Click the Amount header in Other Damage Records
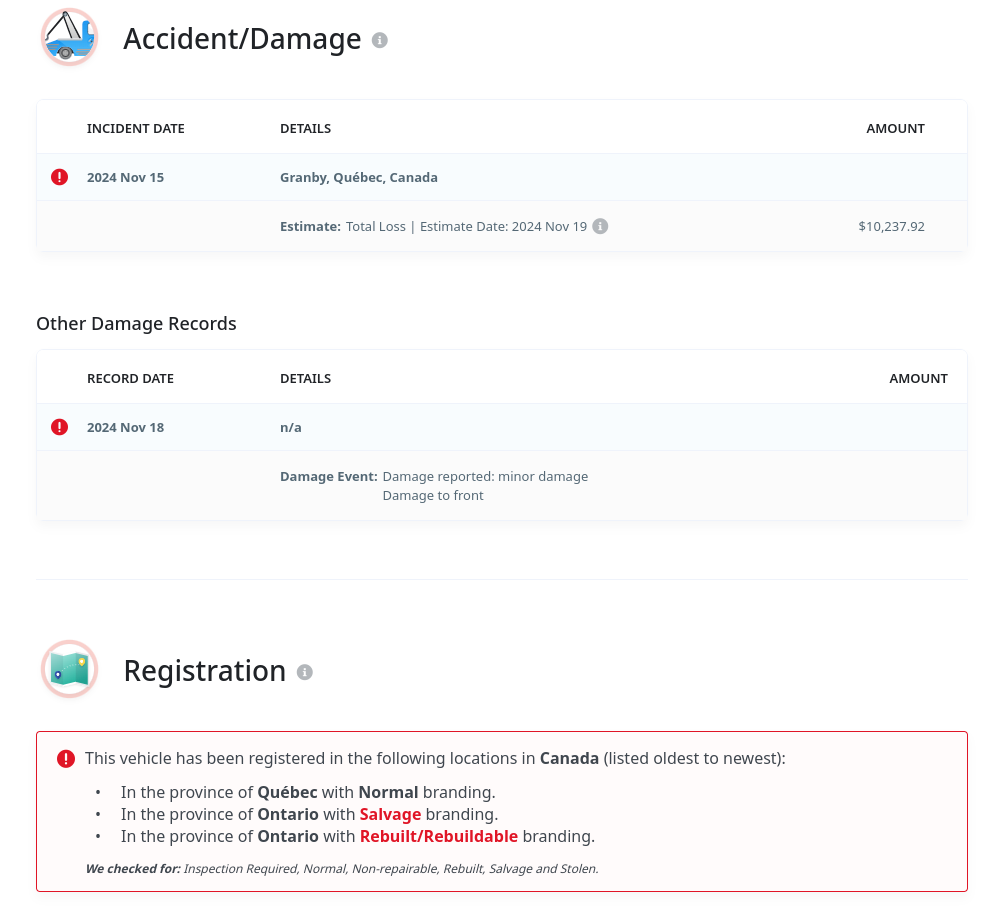The height and width of the screenshot is (919, 991). pos(918,378)
